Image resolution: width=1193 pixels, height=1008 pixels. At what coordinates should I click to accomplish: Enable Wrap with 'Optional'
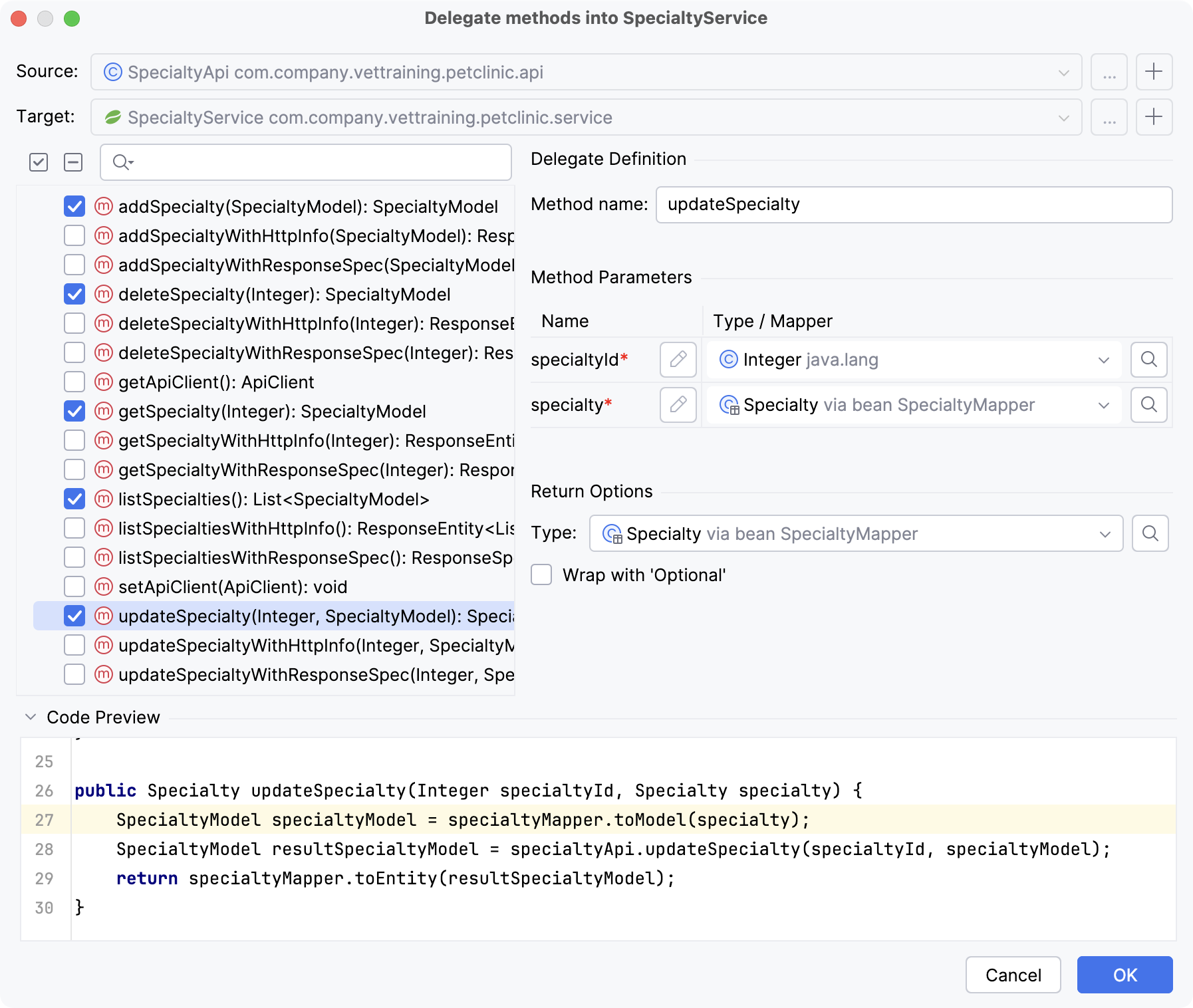[541, 574]
